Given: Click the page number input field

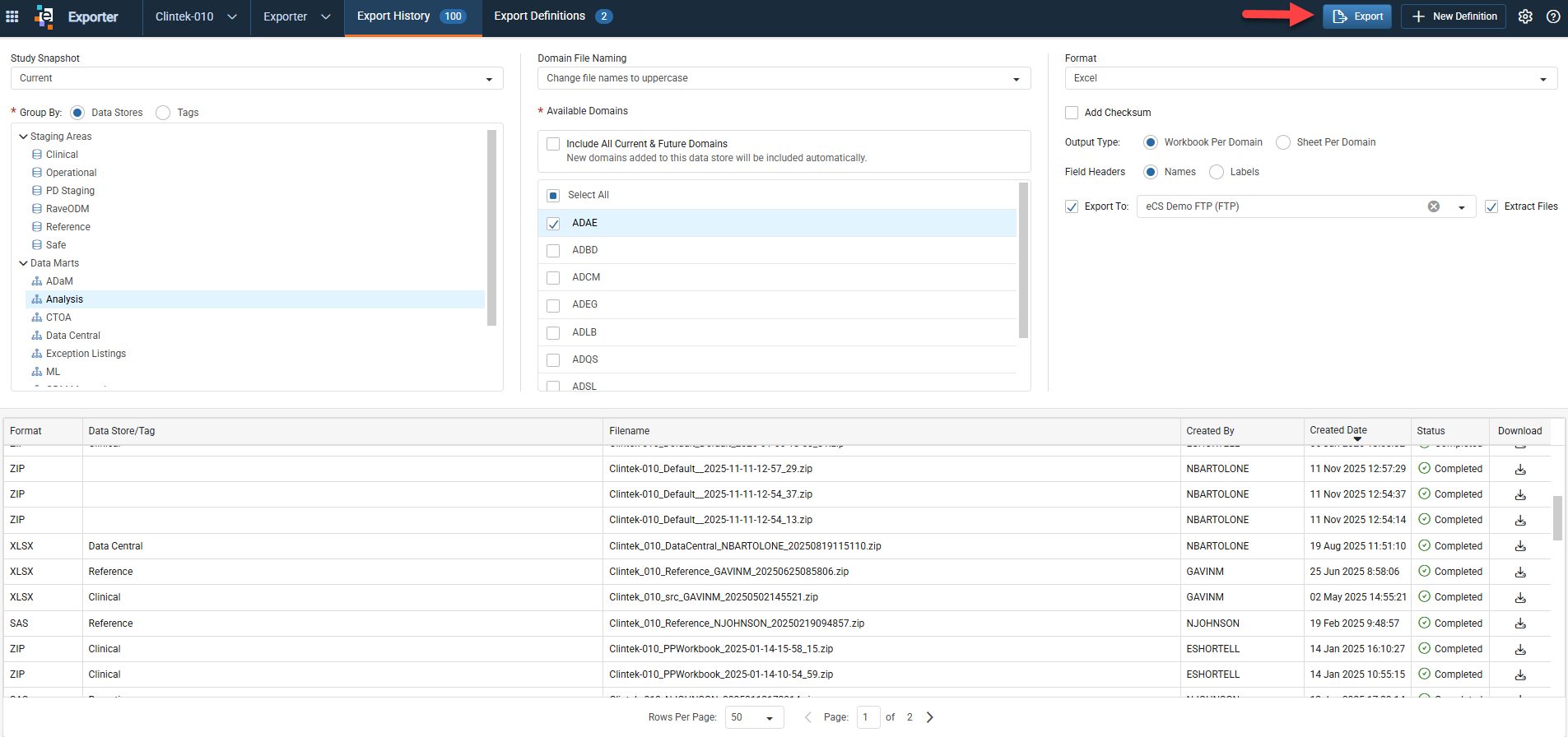Looking at the screenshot, I should pyautogui.click(x=868, y=717).
